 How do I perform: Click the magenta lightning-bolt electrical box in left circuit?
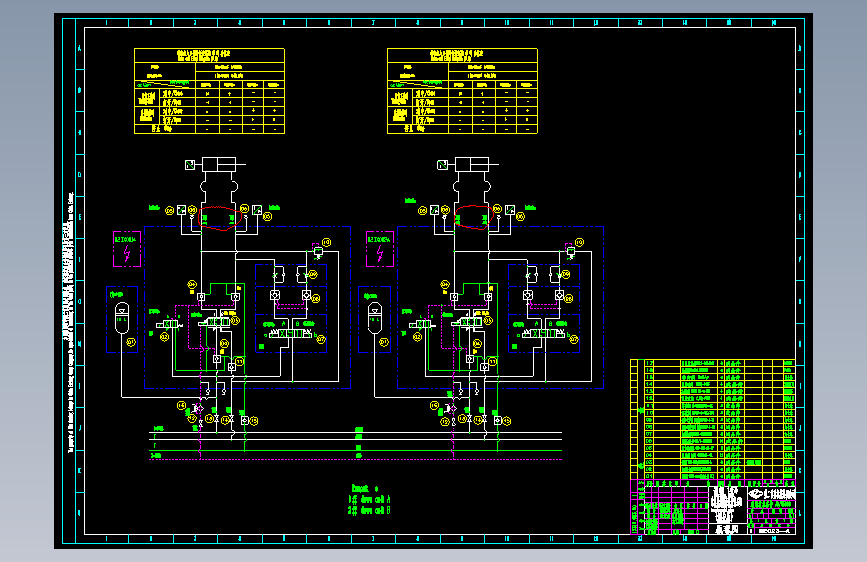tap(127, 249)
